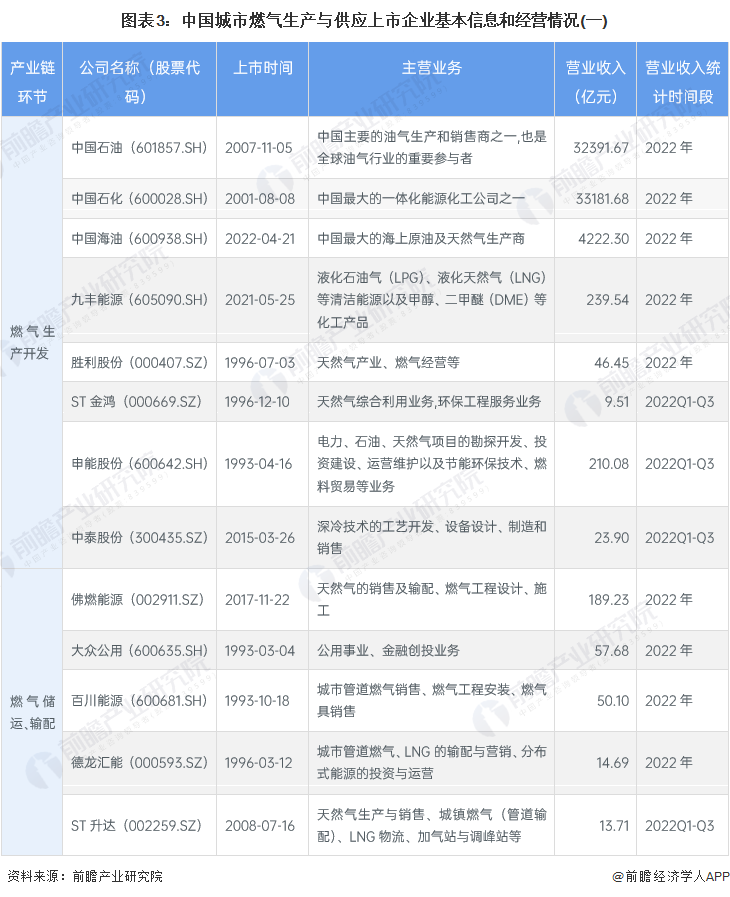Click the 上市时间 column header
The width and height of the screenshot is (730, 897).
pyautogui.click(x=262, y=68)
